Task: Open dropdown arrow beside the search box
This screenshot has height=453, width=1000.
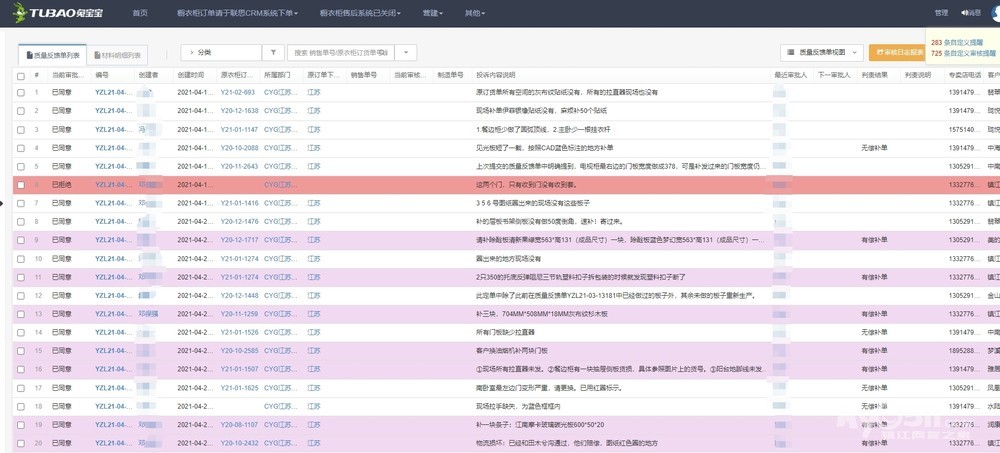Action: point(408,52)
